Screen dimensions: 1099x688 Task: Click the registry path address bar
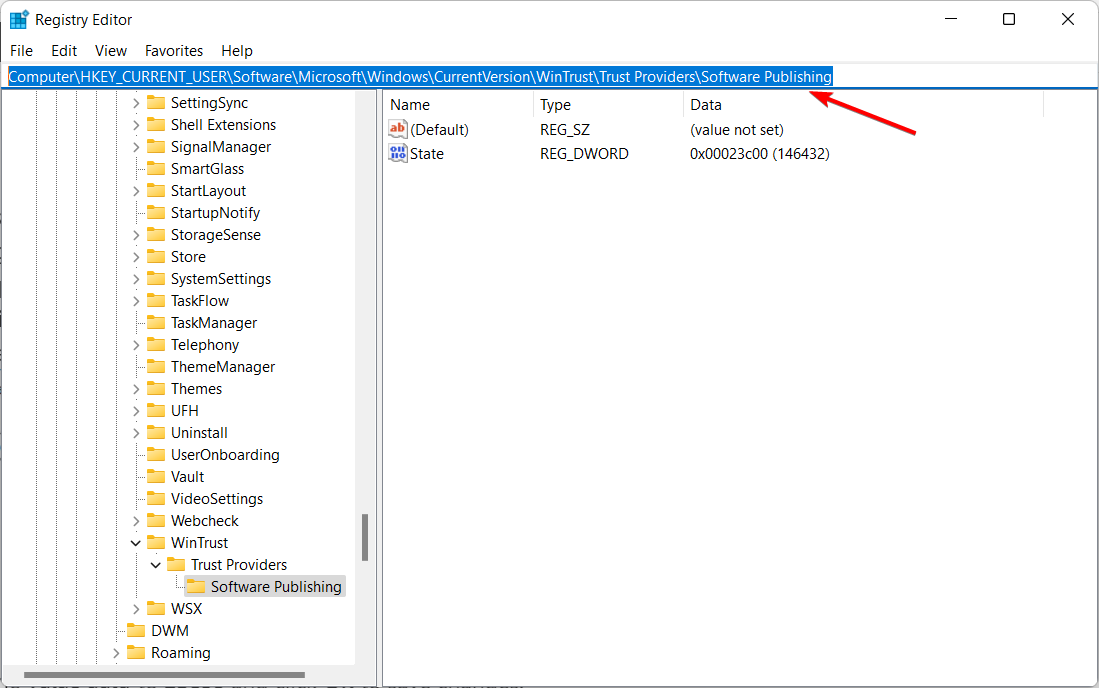click(x=550, y=76)
